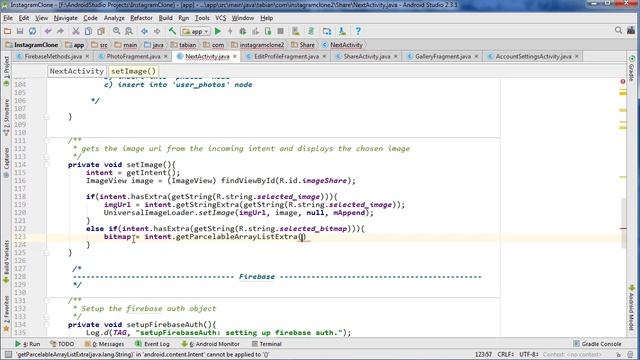Screen dimensions: 640x360
Task: Click the Open folder toolbar icon
Action: click(x=7, y=31)
